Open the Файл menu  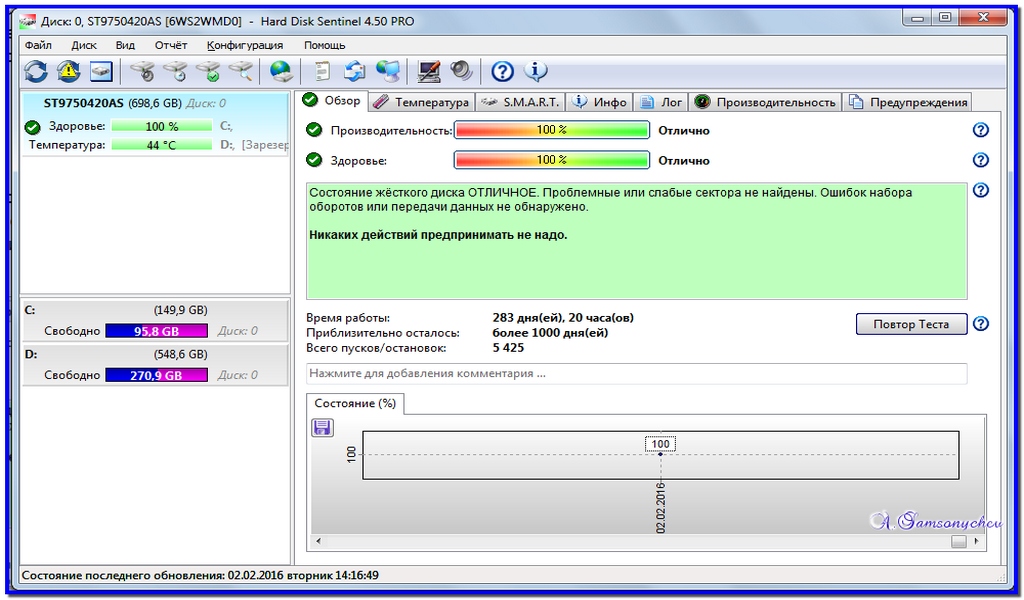coord(39,45)
